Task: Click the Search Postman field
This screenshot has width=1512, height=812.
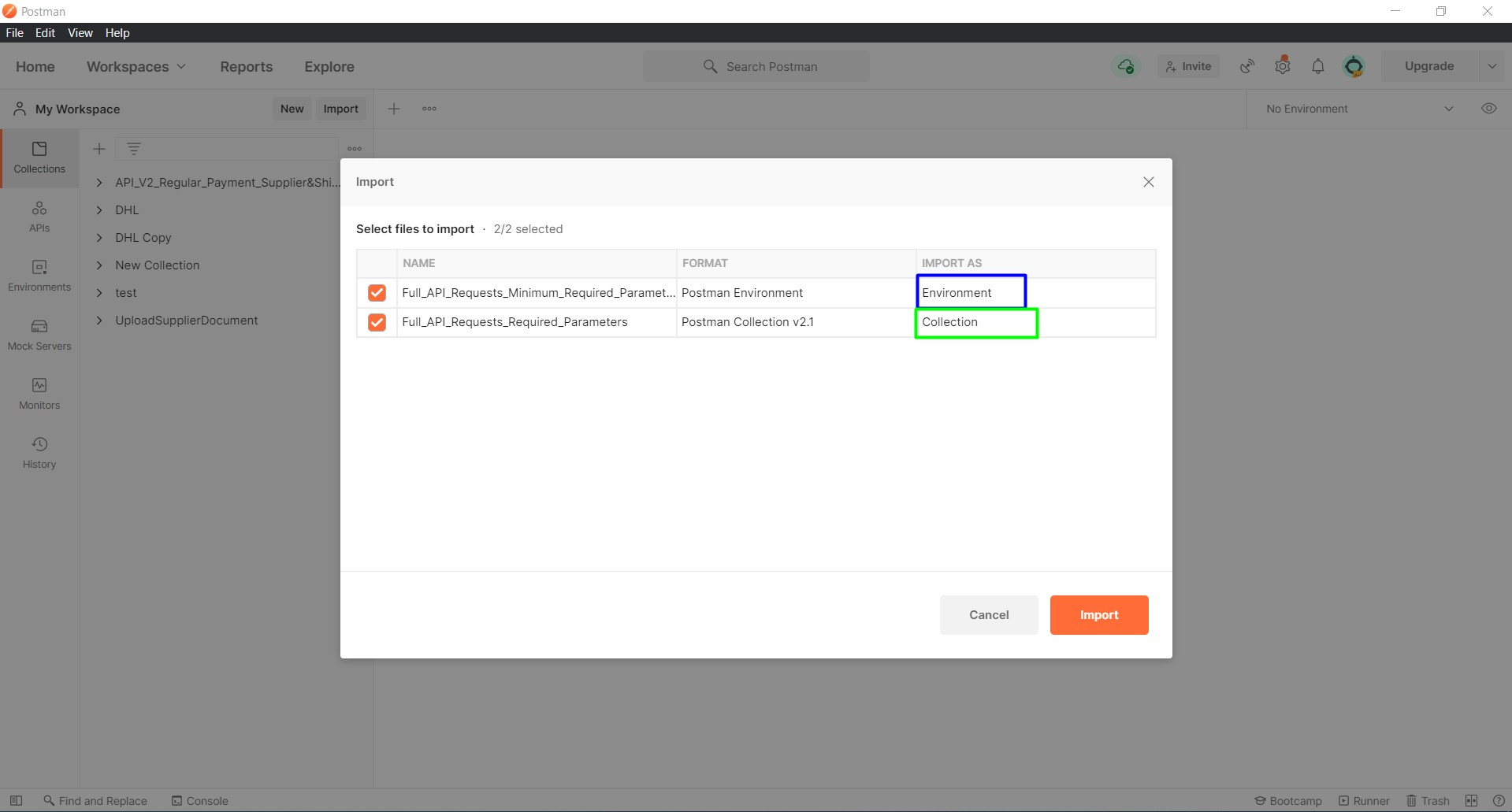Action: pos(756,67)
